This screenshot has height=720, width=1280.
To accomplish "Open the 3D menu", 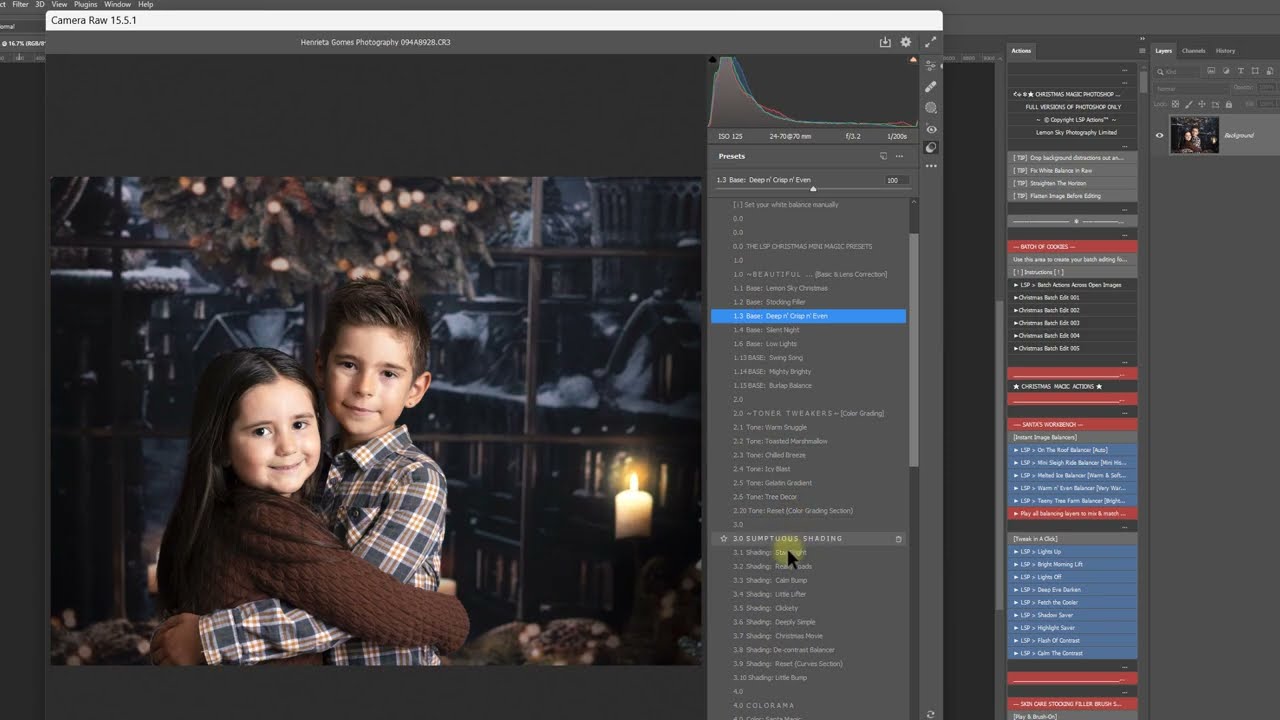I will point(40,4).
